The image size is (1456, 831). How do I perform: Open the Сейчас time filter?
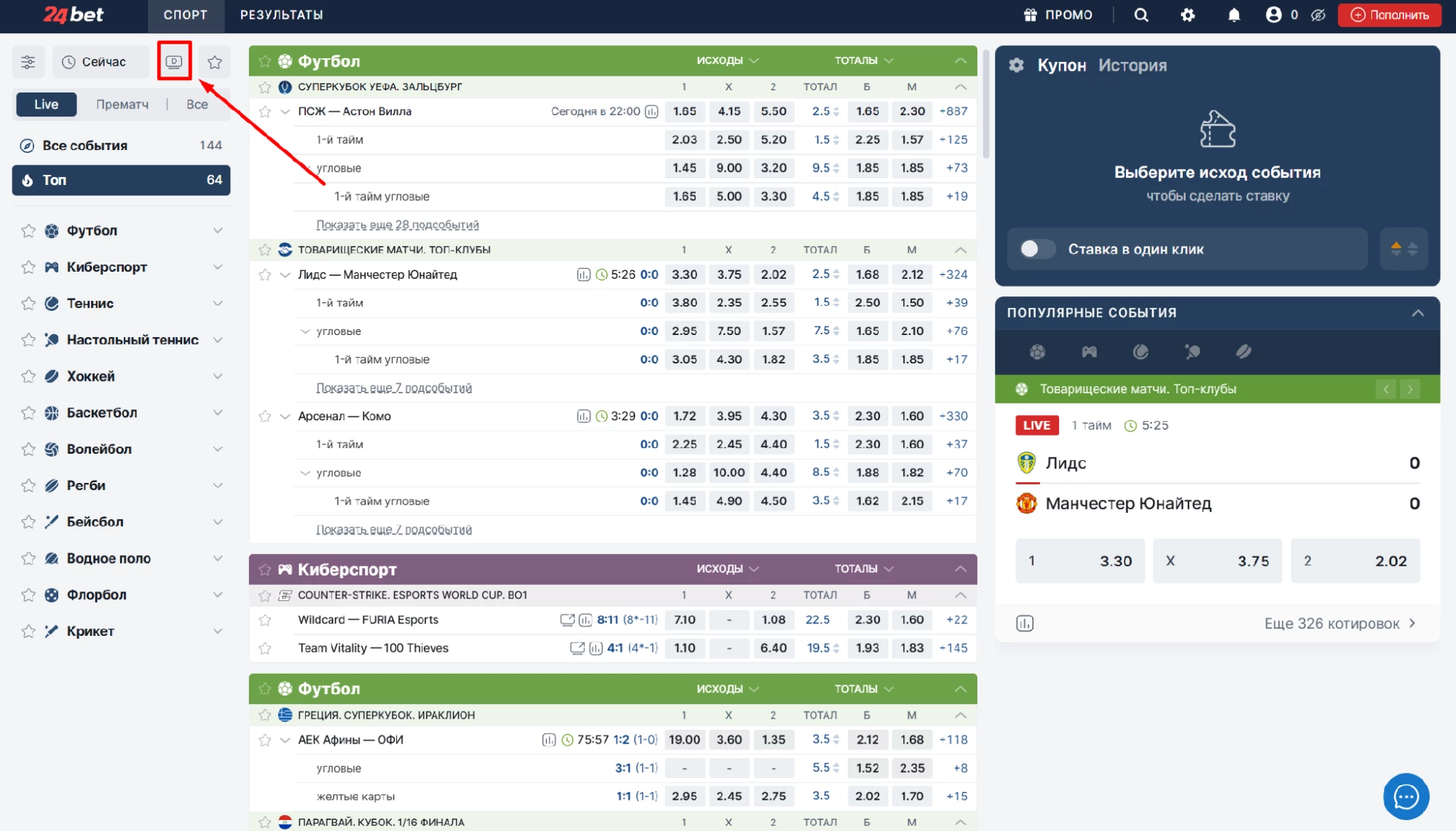(101, 62)
